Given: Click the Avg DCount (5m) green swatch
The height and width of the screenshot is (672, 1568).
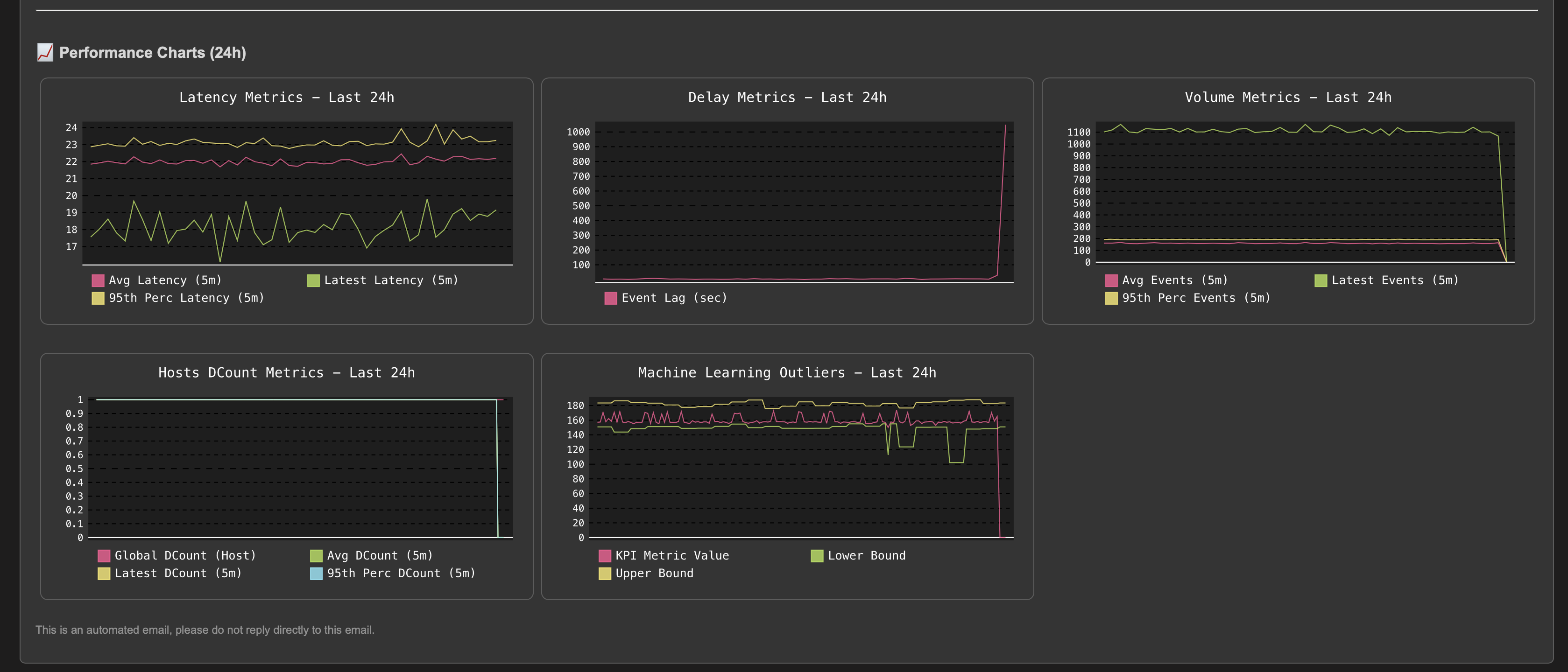Looking at the screenshot, I should (316, 556).
